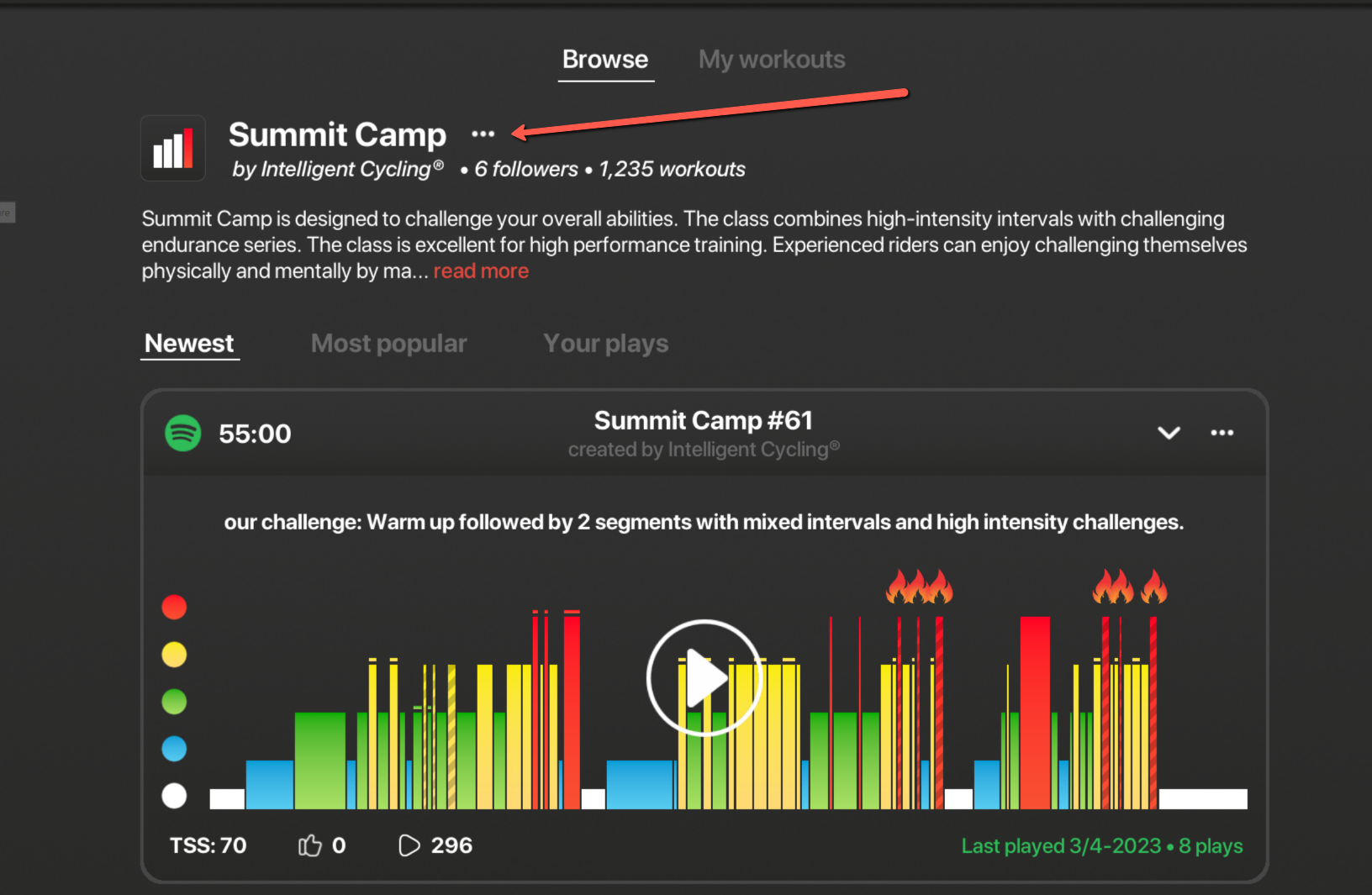The height and width of the screenshot is (895, 1372).
Task: Click the triple flame icon above the chart
Action: 919,587
